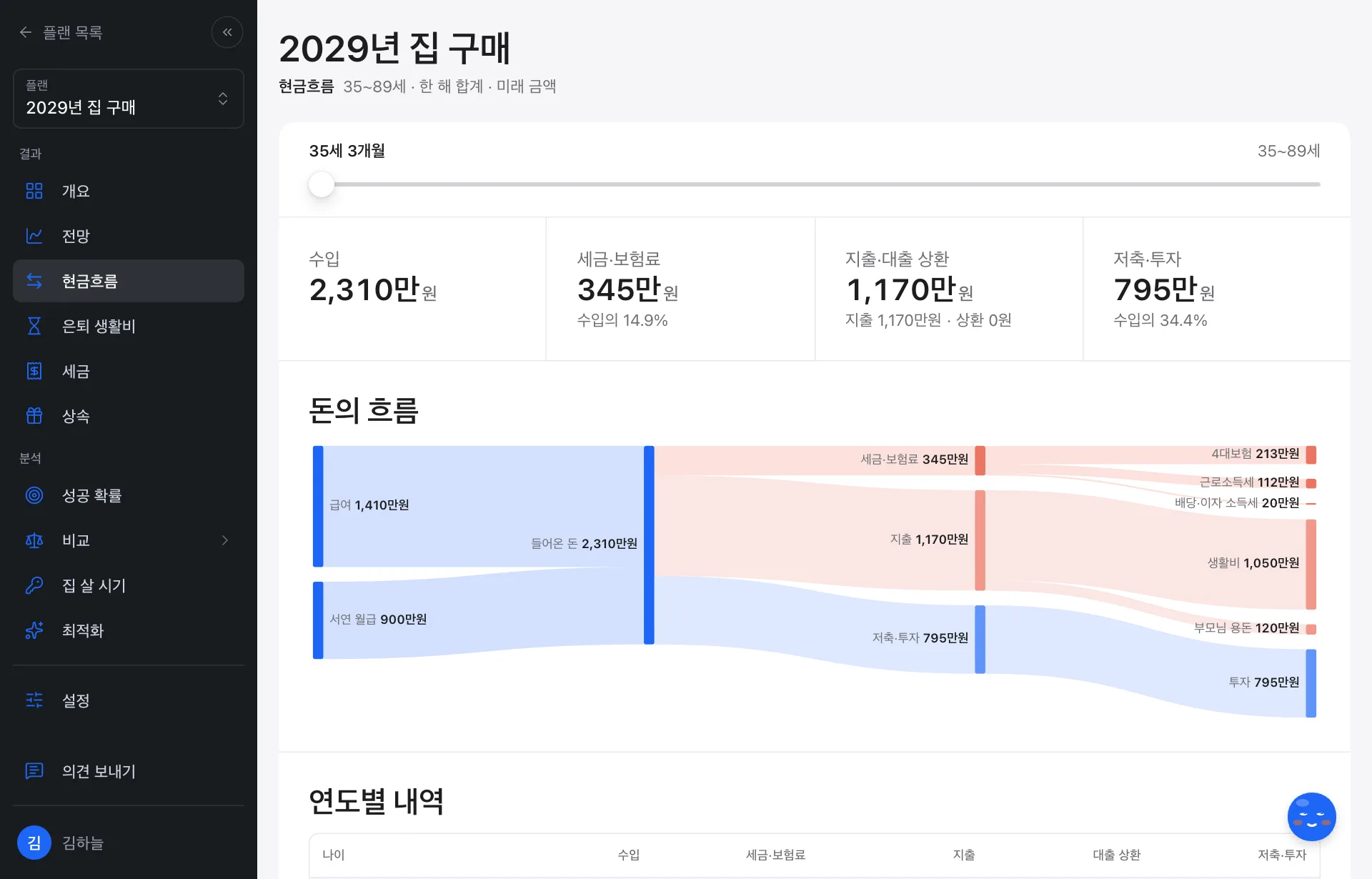Image resolution: width=1372 pixels, height=879 pixels.
Task: Select 은퇴 생활비 in sidebar
Action: [x=129, y=326]
